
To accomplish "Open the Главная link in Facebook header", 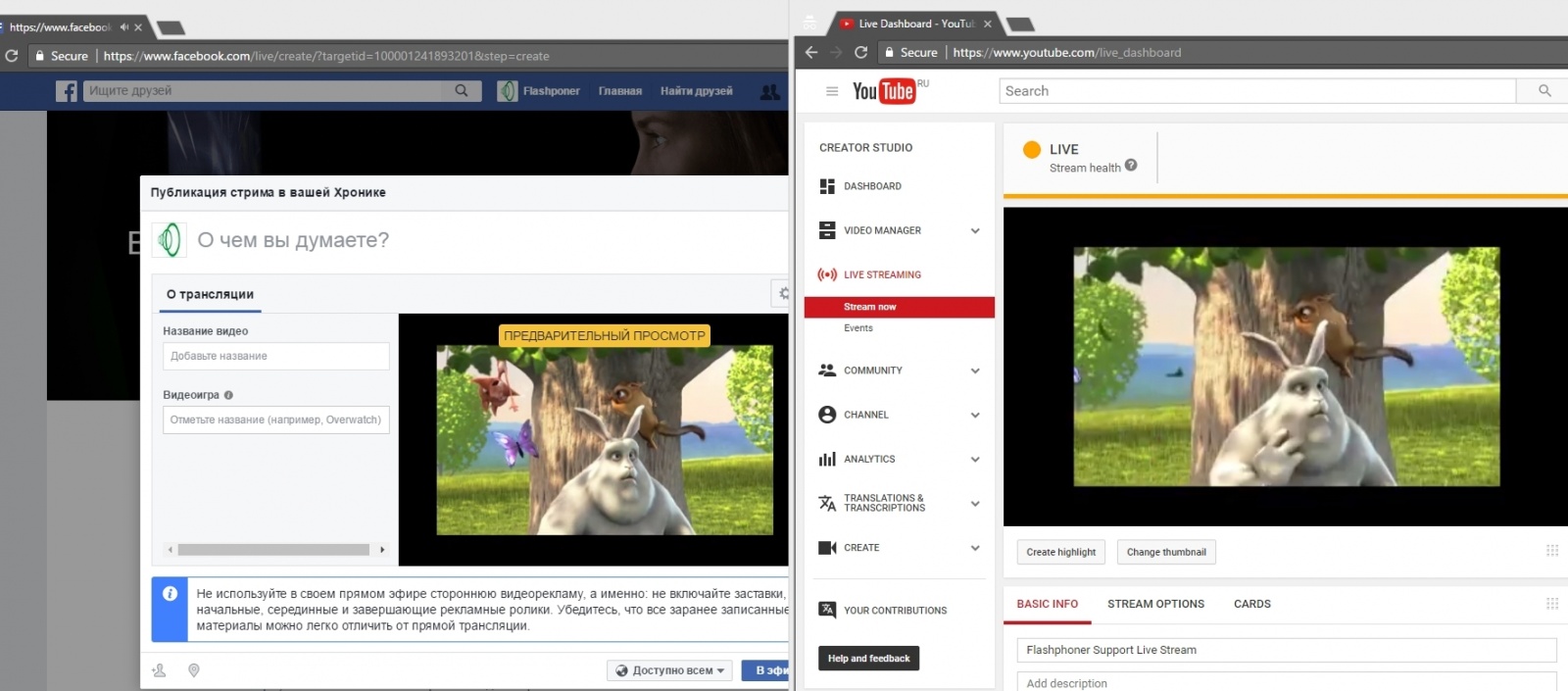I will 620,91.
